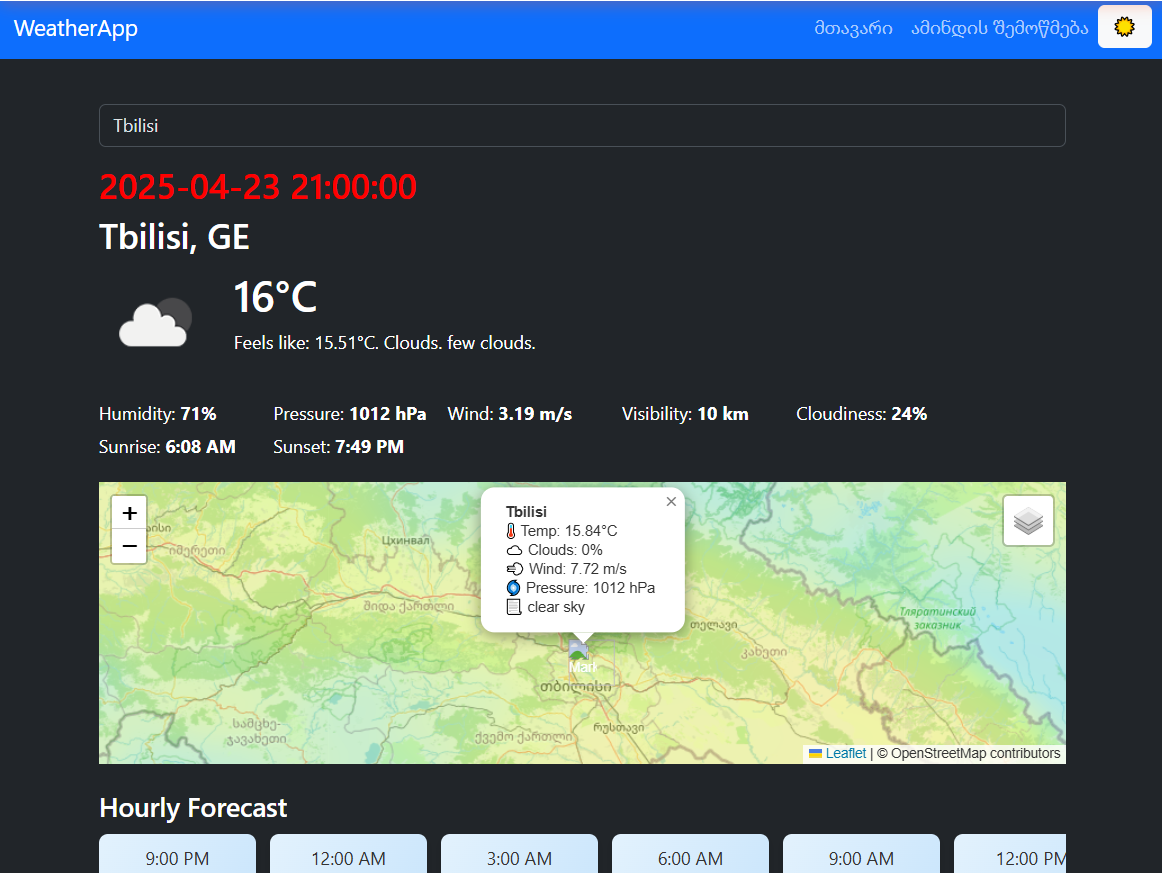Toggle dark mode with the sun icon
Screen dimensions: 1162x873
tap(1124, 27)
